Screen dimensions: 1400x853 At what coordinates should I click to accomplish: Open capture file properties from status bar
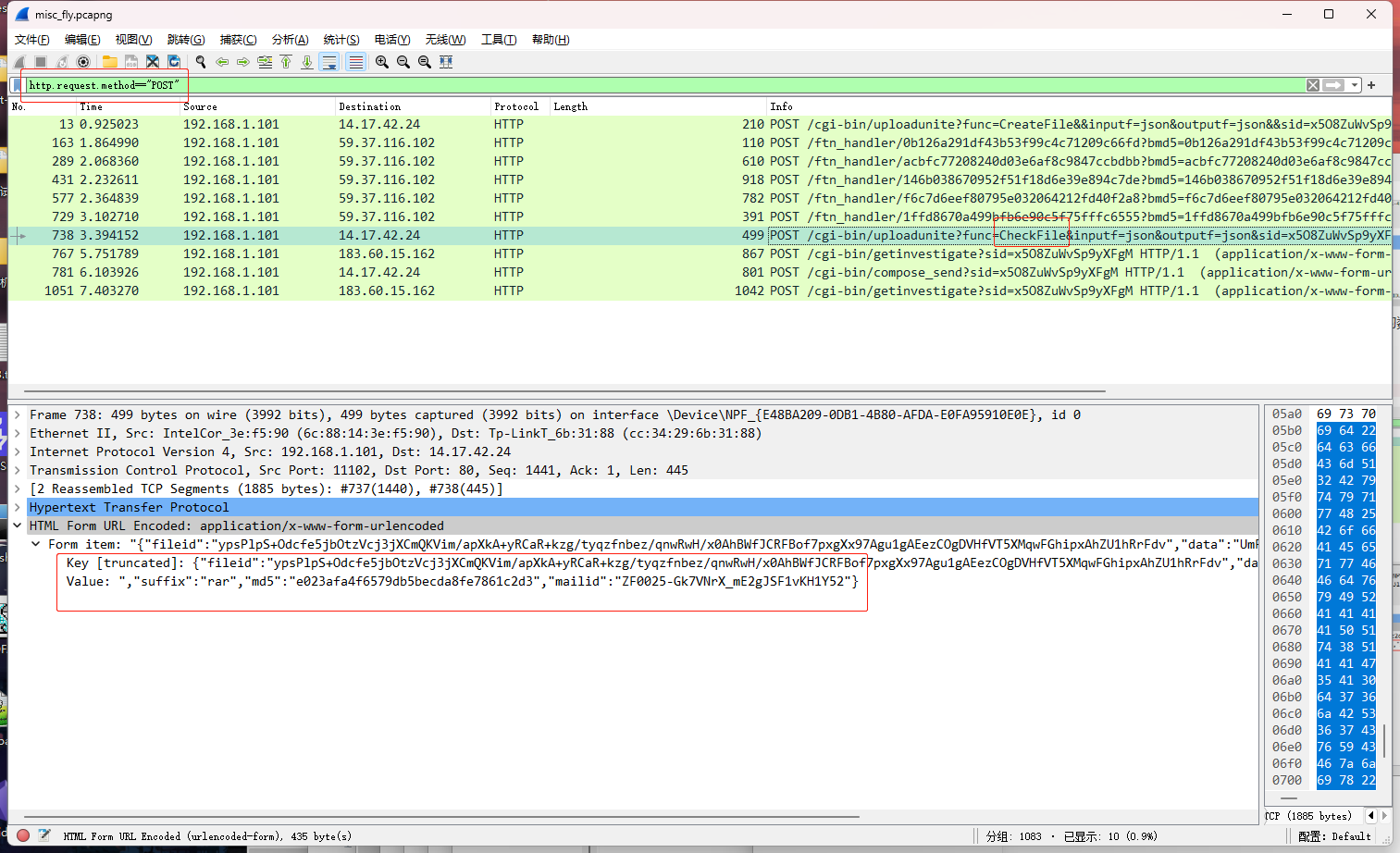pos(43,835)
